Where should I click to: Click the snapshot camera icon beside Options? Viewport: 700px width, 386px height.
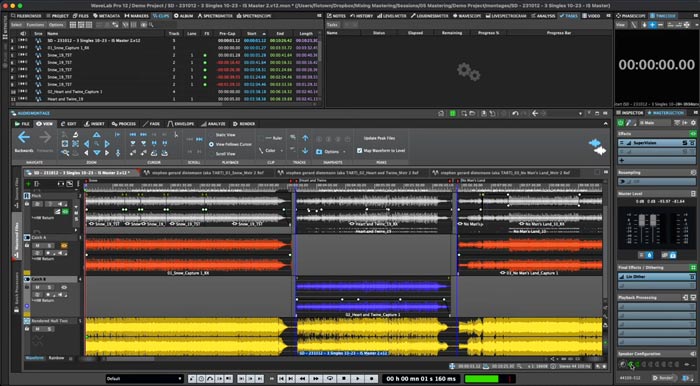pyautogui.click(x=319, y=152)
